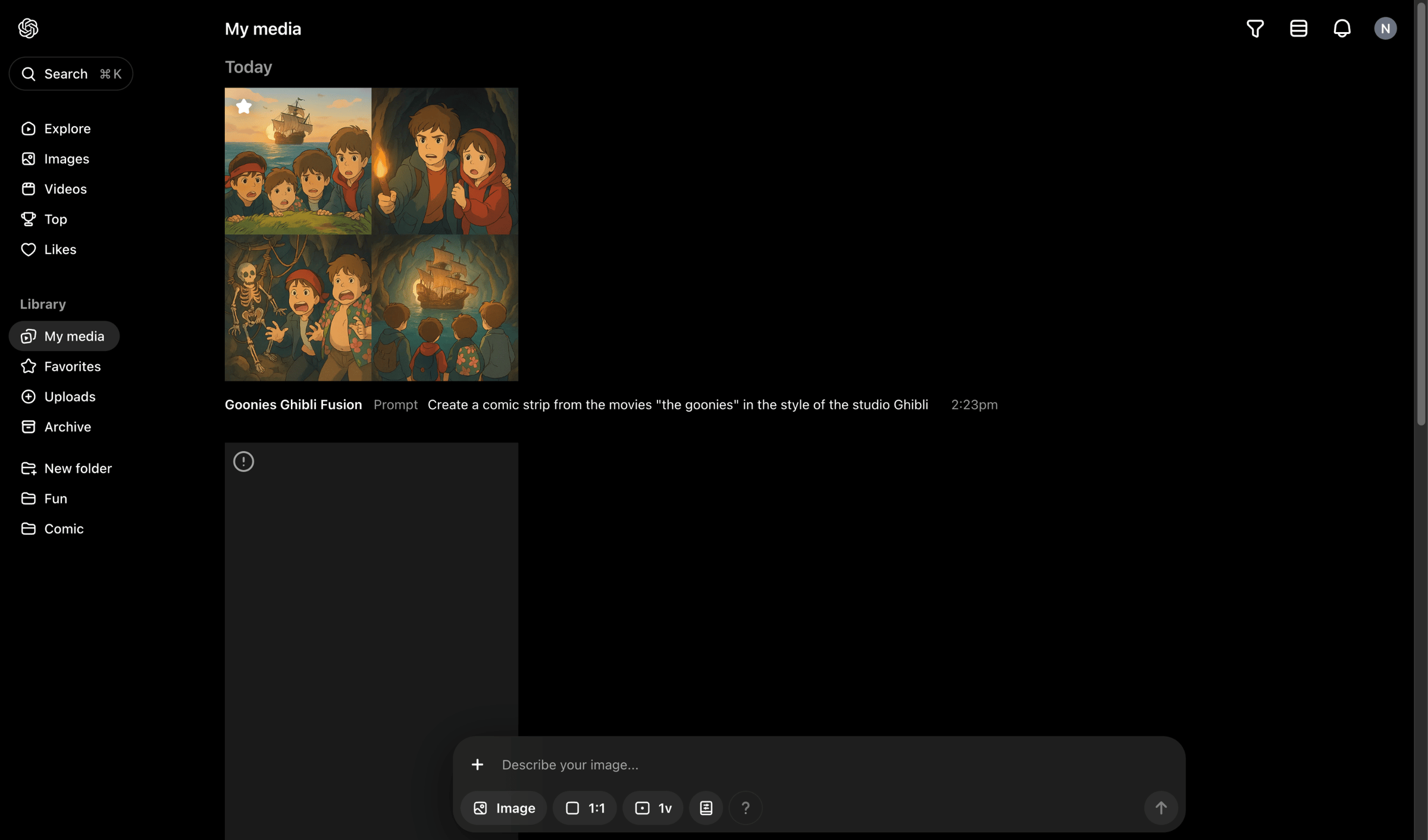Screen dimensions: 1428x840
Task: Click the OpenAI logo icon
Action: 28,28
